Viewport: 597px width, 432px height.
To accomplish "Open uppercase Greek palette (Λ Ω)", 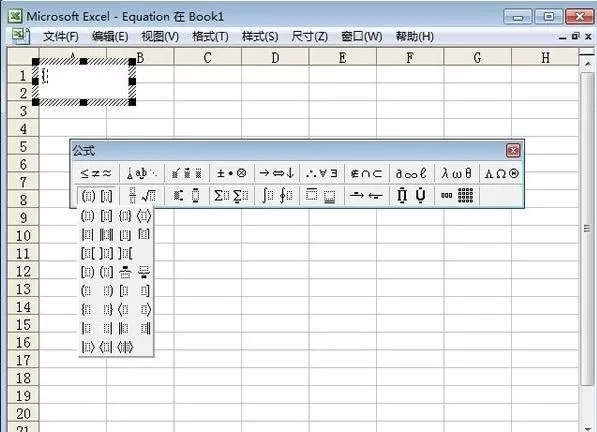I will tap(501, 174).
